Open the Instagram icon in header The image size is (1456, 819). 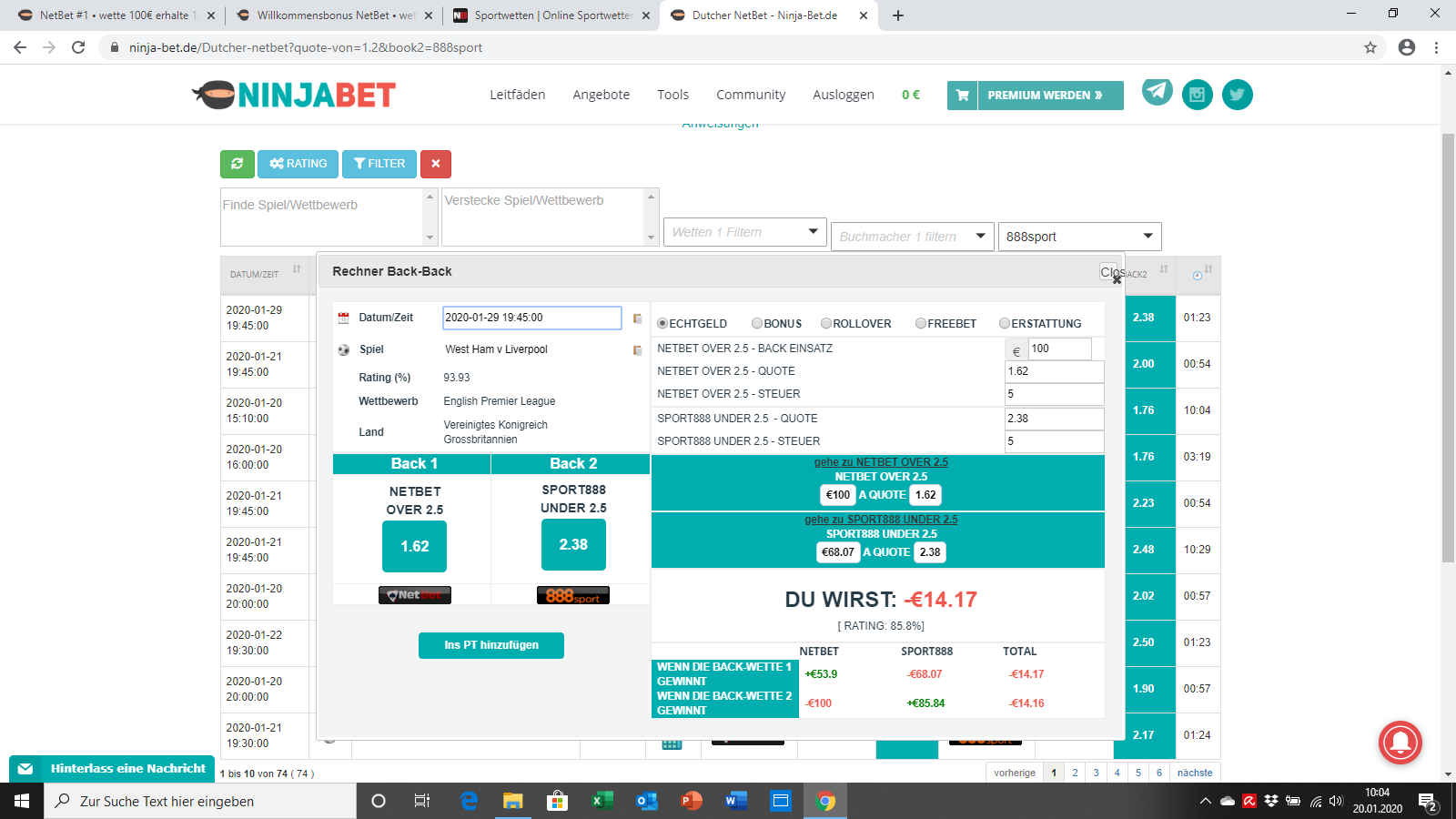[1198, 95]
